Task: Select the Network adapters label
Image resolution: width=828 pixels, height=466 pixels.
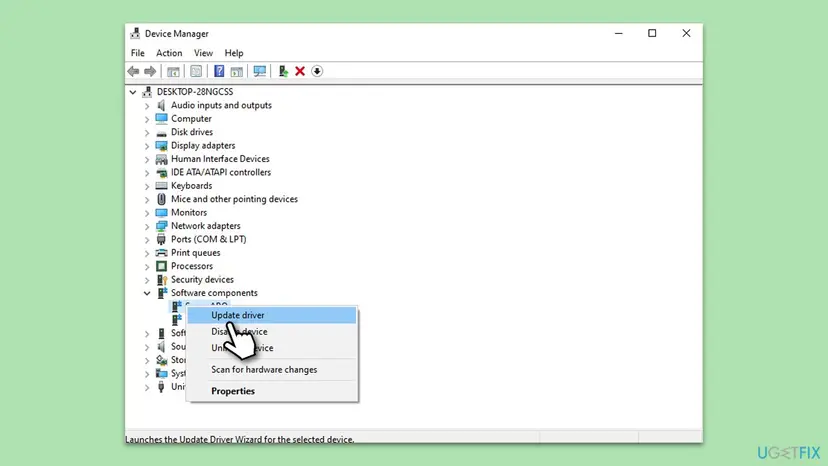Action: tap(205, 226)
